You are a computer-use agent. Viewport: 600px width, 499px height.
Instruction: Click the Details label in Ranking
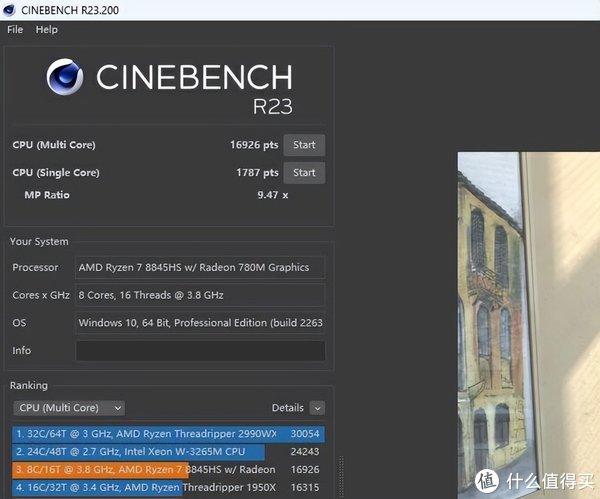(x=287, y=408)
